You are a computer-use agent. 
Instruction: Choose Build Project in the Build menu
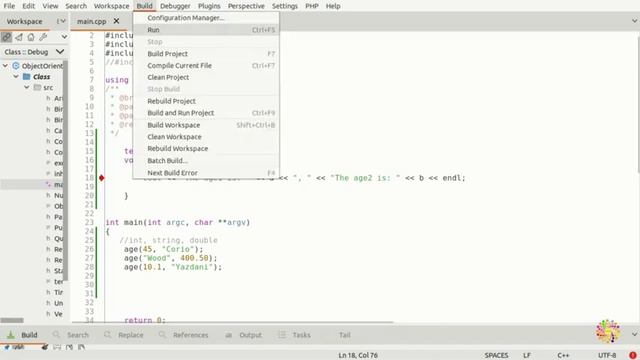pyautogui.click(x=206, y=54)
